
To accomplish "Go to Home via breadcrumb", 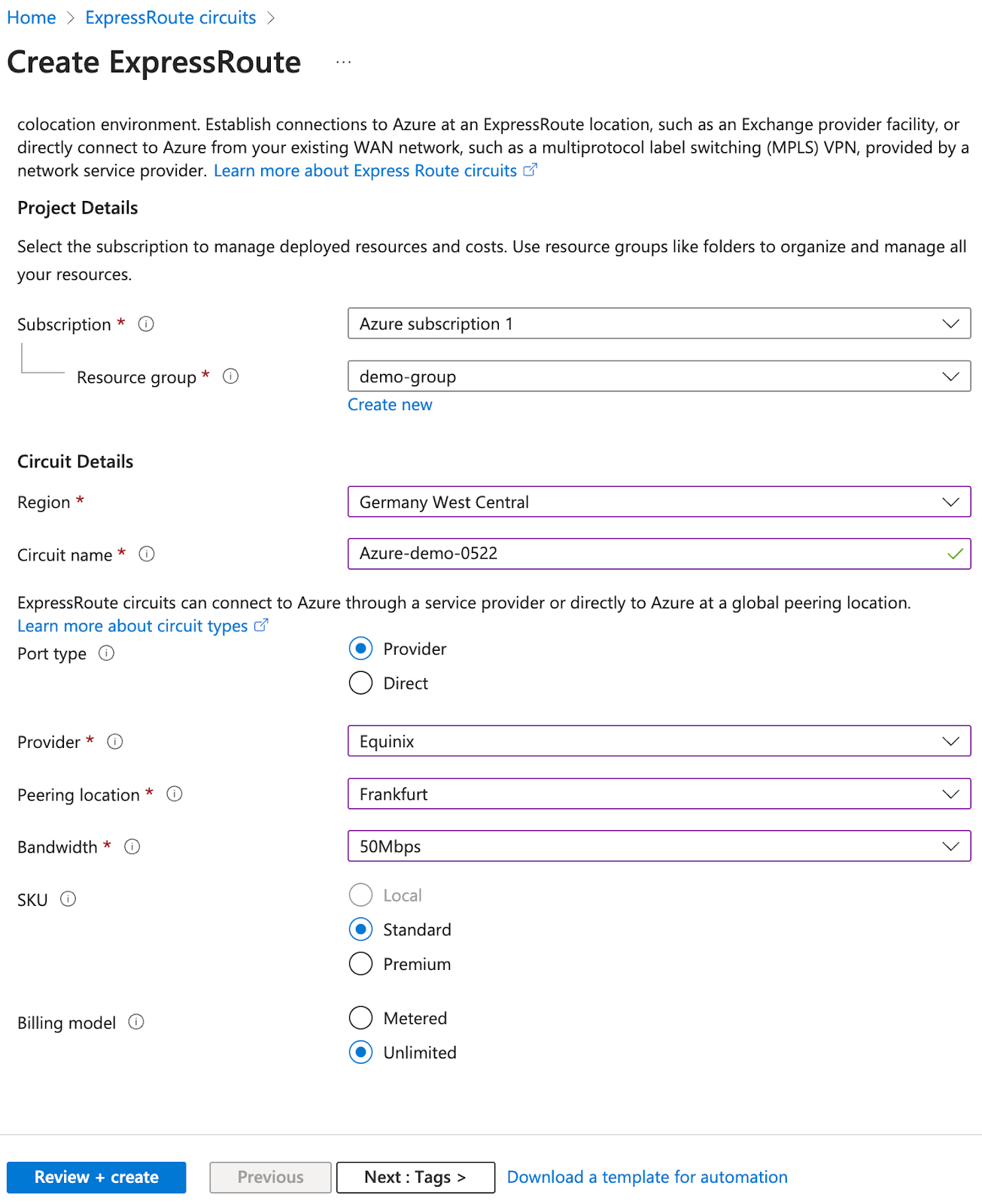I will (31, 17).
